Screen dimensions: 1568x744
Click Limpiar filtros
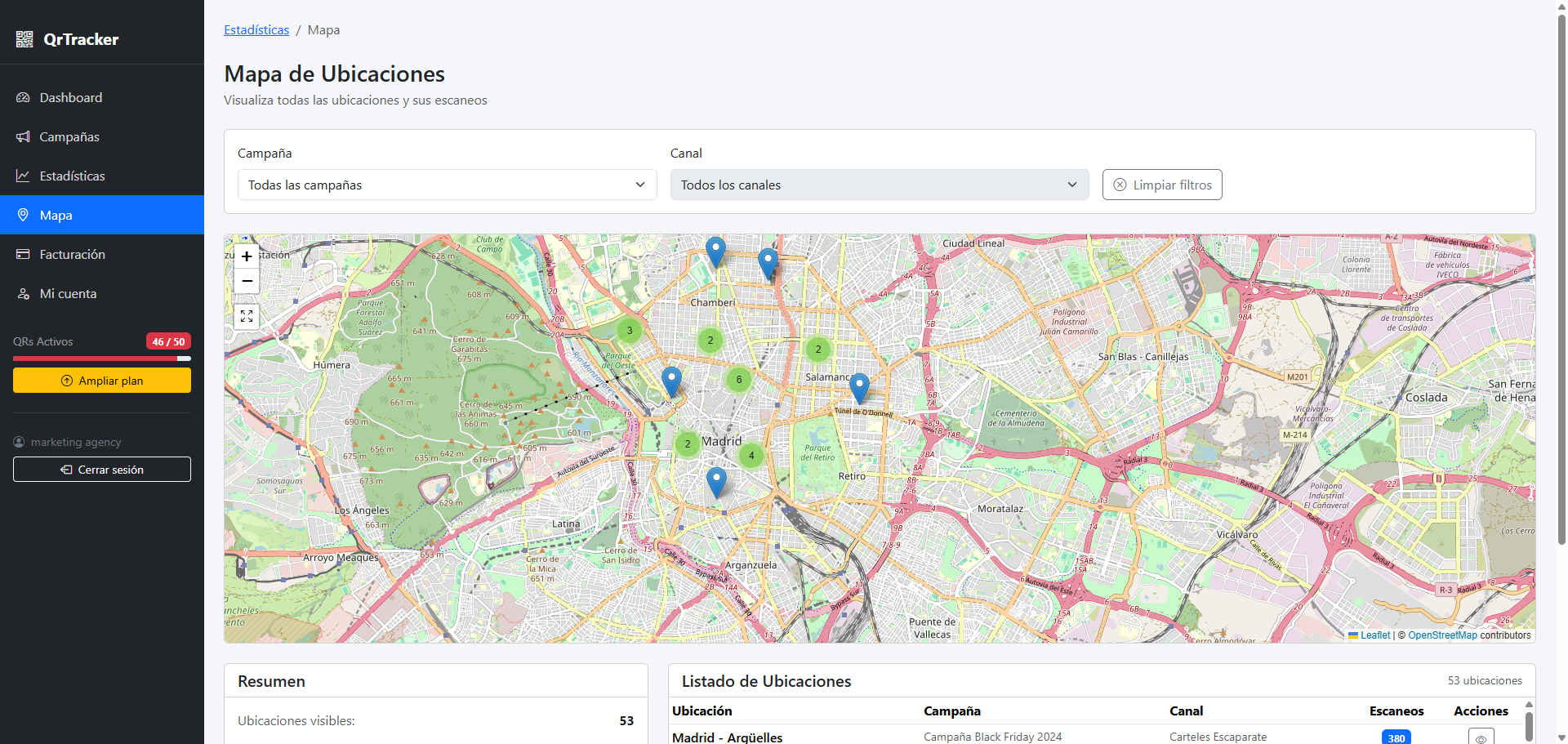(x=1161, y=185)
